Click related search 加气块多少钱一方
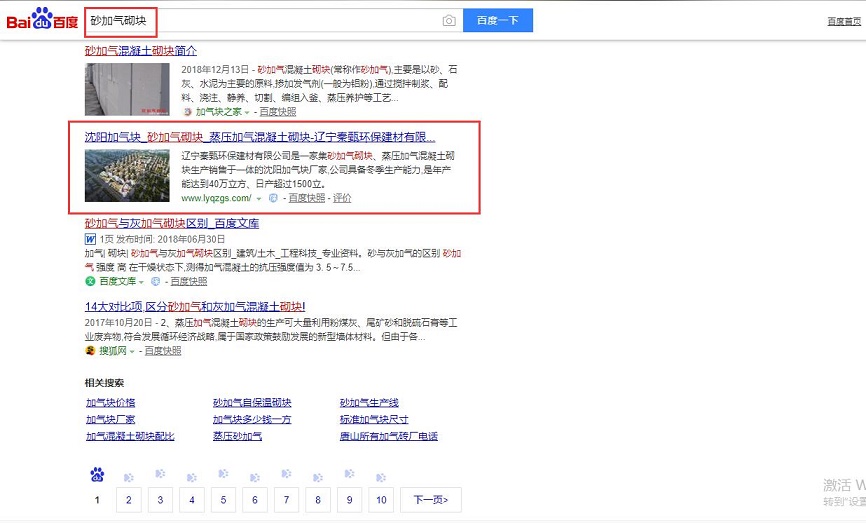Image resolution: width=866 pixels, height=523 pixels. (x=252, y=419)
